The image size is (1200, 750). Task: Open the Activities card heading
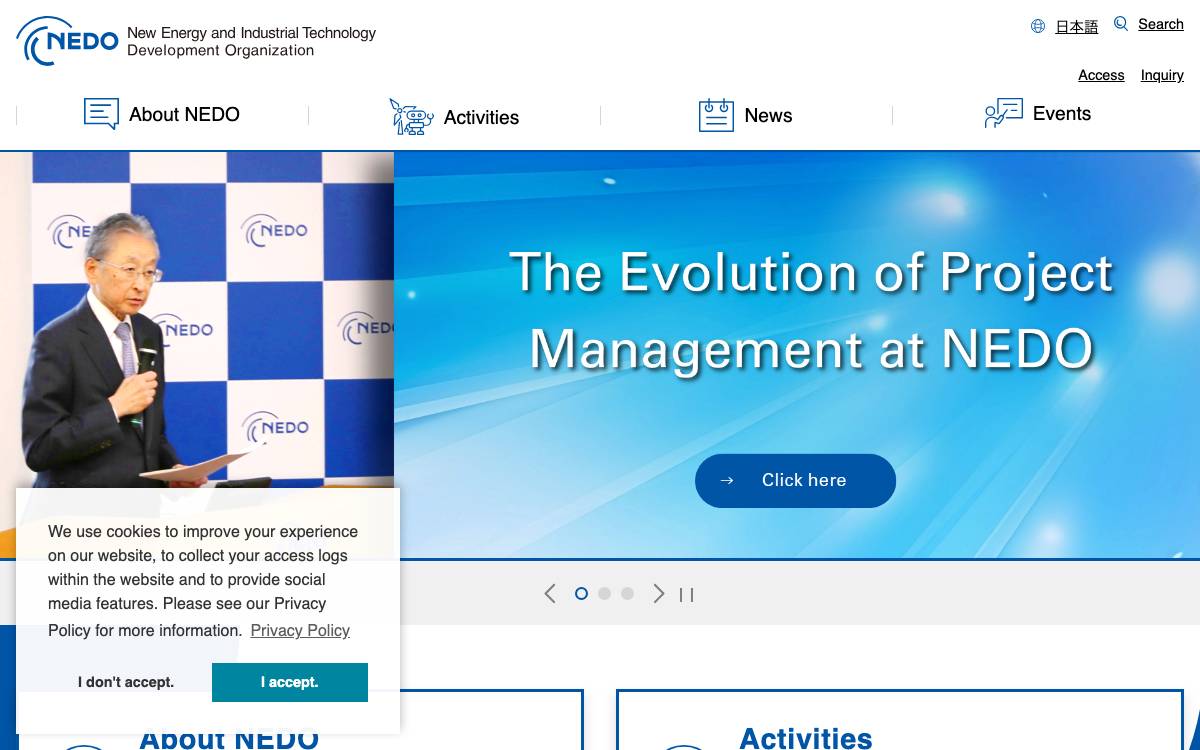pos(806,738)
